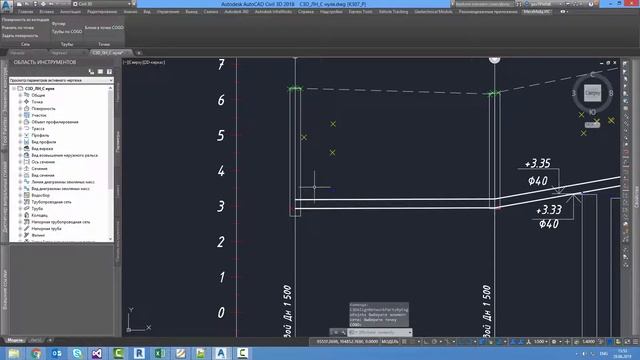Select the Водосбор tree item

pyautogui.click(x=40, y=195)
